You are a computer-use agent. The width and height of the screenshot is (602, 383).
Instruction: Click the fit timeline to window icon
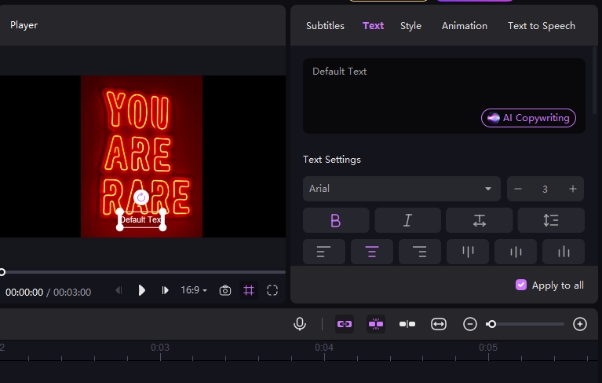[438, 324]
